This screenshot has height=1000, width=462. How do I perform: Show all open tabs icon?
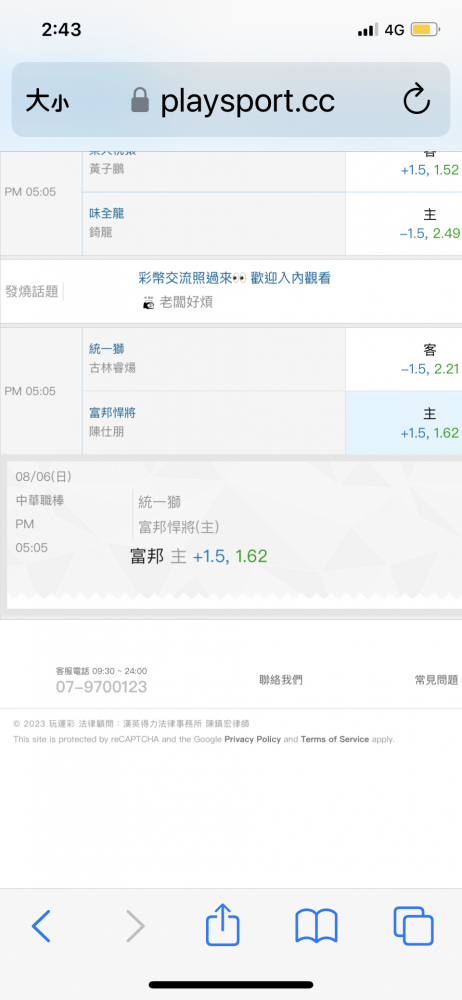click(x=414, y=926)
